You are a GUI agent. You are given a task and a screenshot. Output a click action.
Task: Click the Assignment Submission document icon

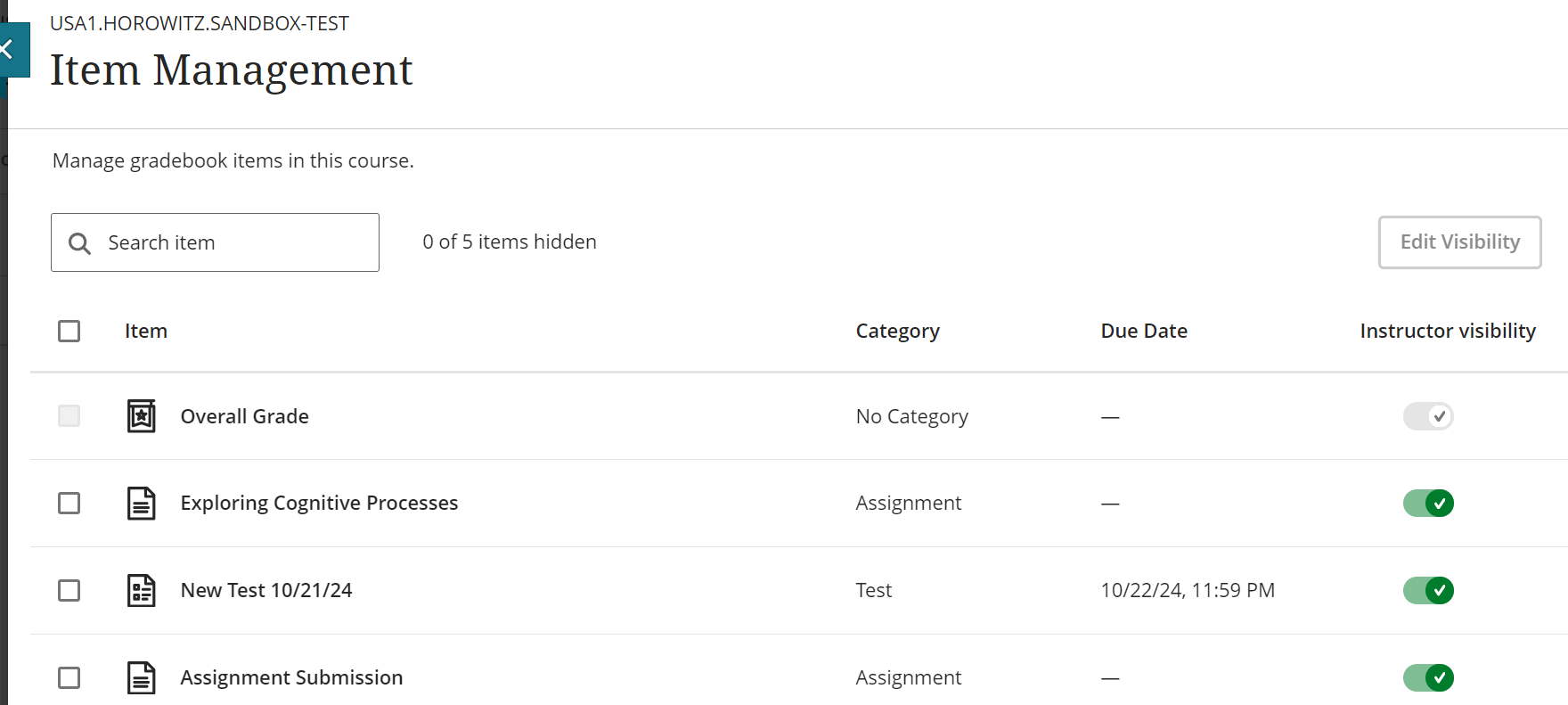141,678
